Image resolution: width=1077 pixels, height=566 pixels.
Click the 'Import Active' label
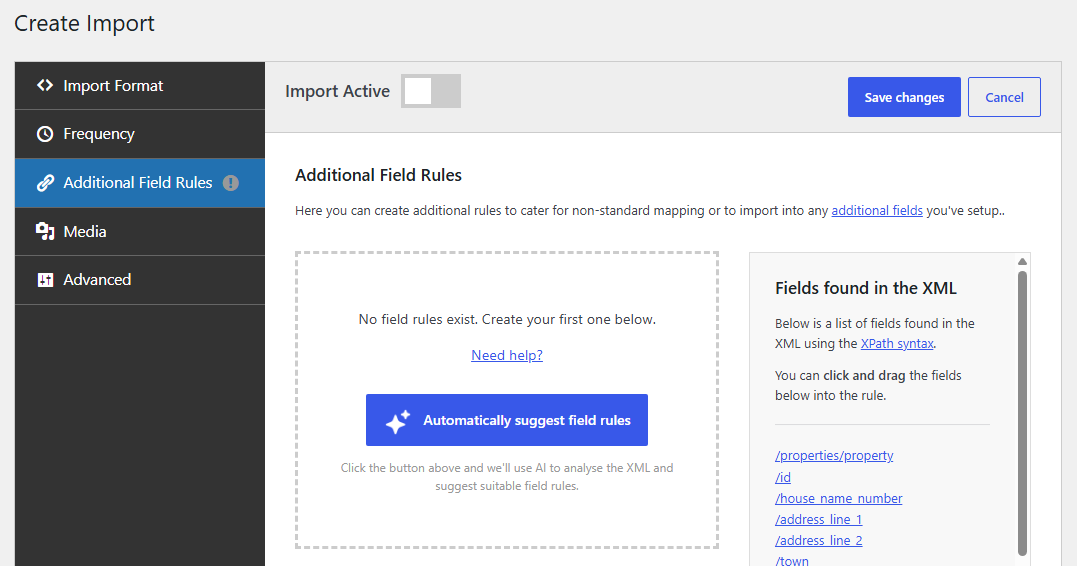click(x=337, y=91)
